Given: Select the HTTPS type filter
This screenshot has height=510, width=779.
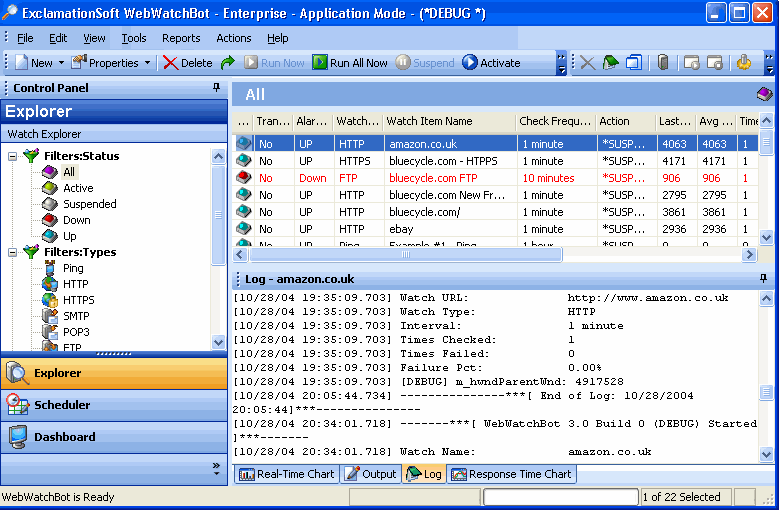Looking at the screenshot, I should 78,300.
